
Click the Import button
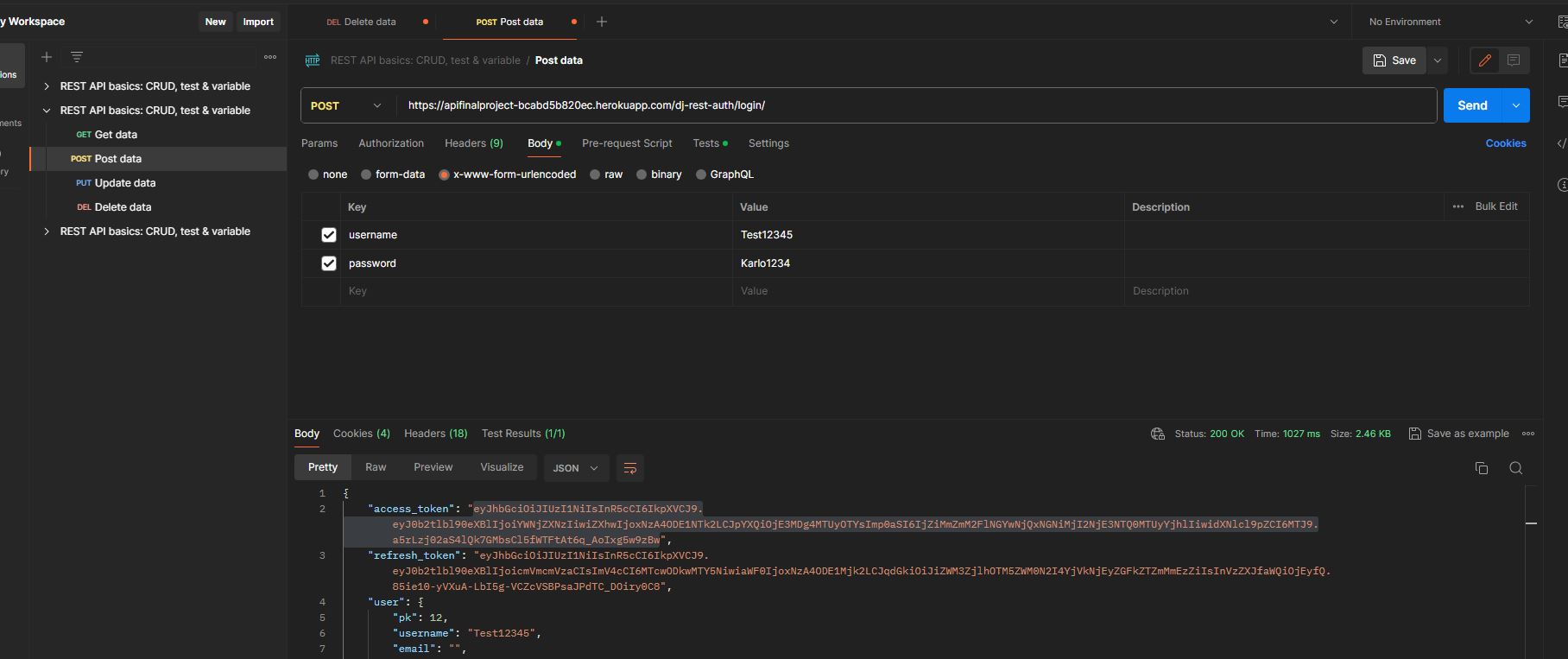pyautogui.click(x=258, y=22)
